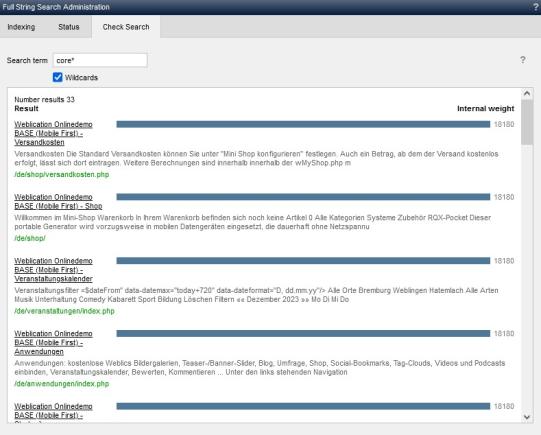
Task: Click the Anwendungen kostenlose Weblics description
Action: [260, 368]
